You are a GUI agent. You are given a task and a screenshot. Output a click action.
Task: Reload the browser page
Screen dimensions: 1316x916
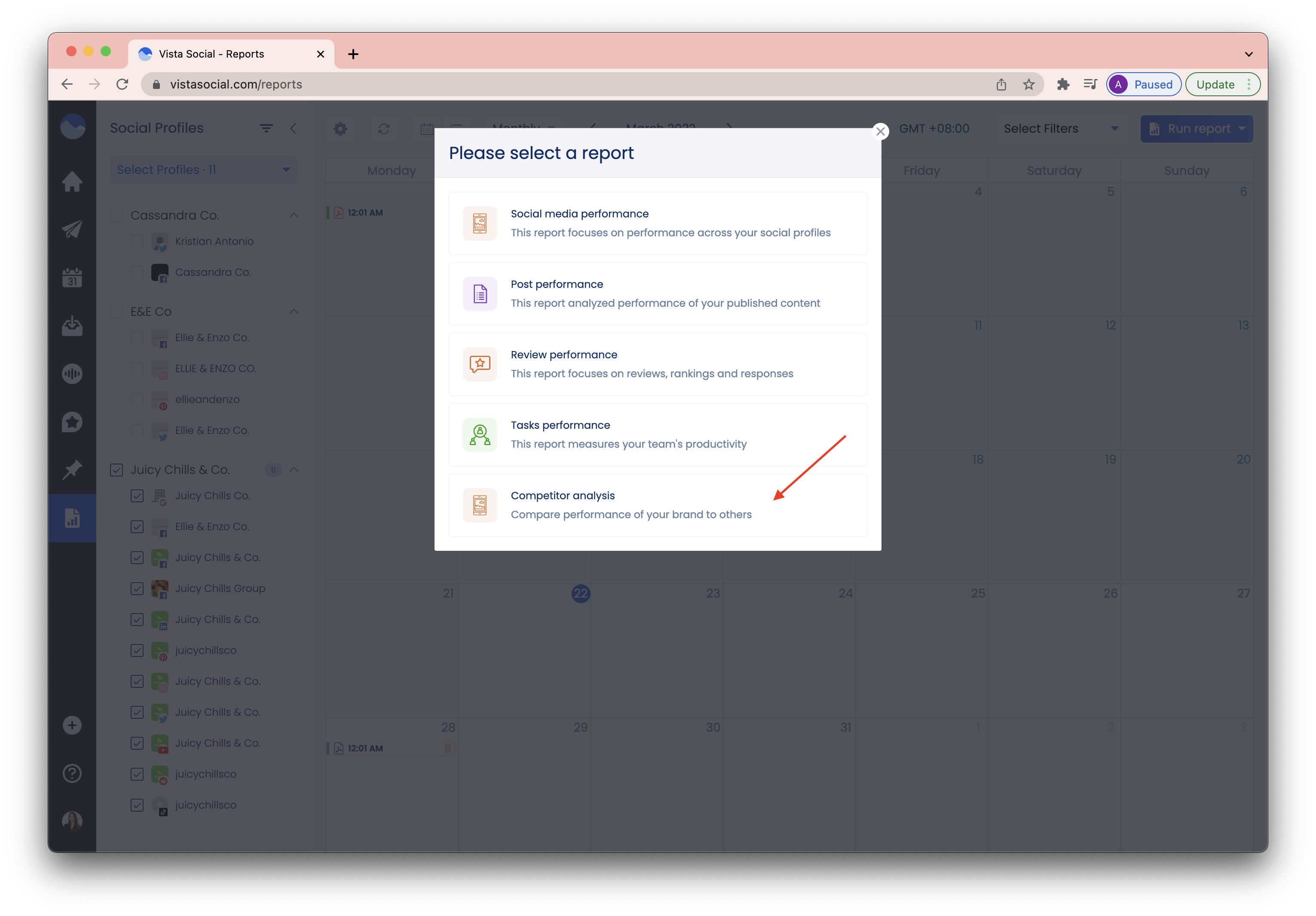pyautogui.click(x=122, y=84)
